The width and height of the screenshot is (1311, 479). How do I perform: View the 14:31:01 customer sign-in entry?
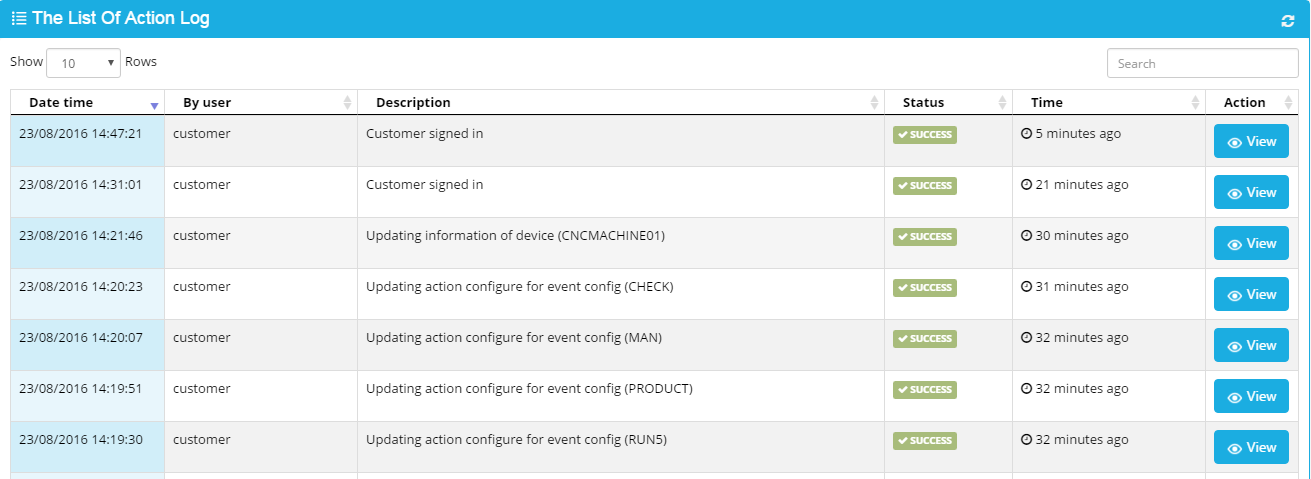(x=1251, y=193)
